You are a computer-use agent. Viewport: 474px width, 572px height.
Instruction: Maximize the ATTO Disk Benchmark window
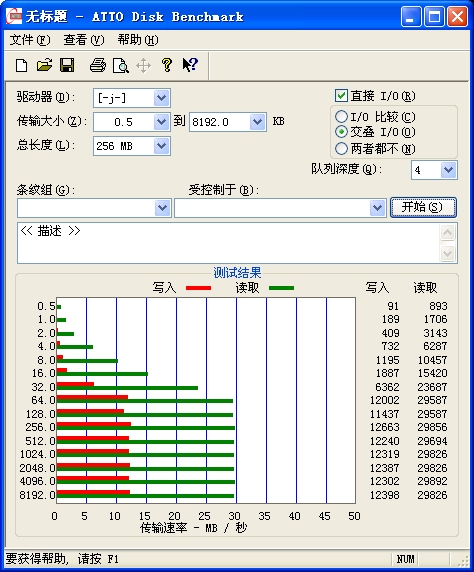tap(434, 17)
